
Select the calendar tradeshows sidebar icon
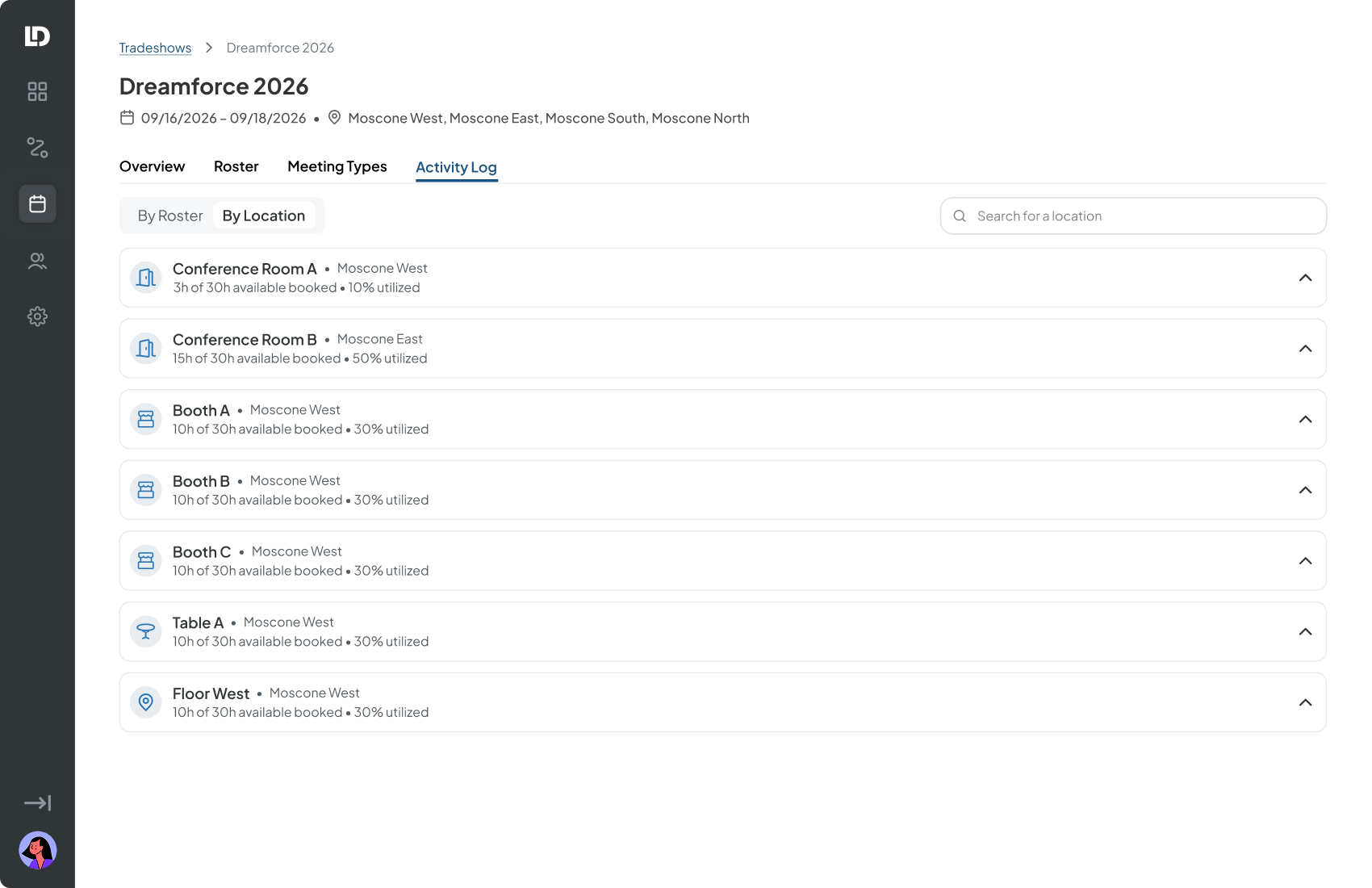[x=37, y=203]
